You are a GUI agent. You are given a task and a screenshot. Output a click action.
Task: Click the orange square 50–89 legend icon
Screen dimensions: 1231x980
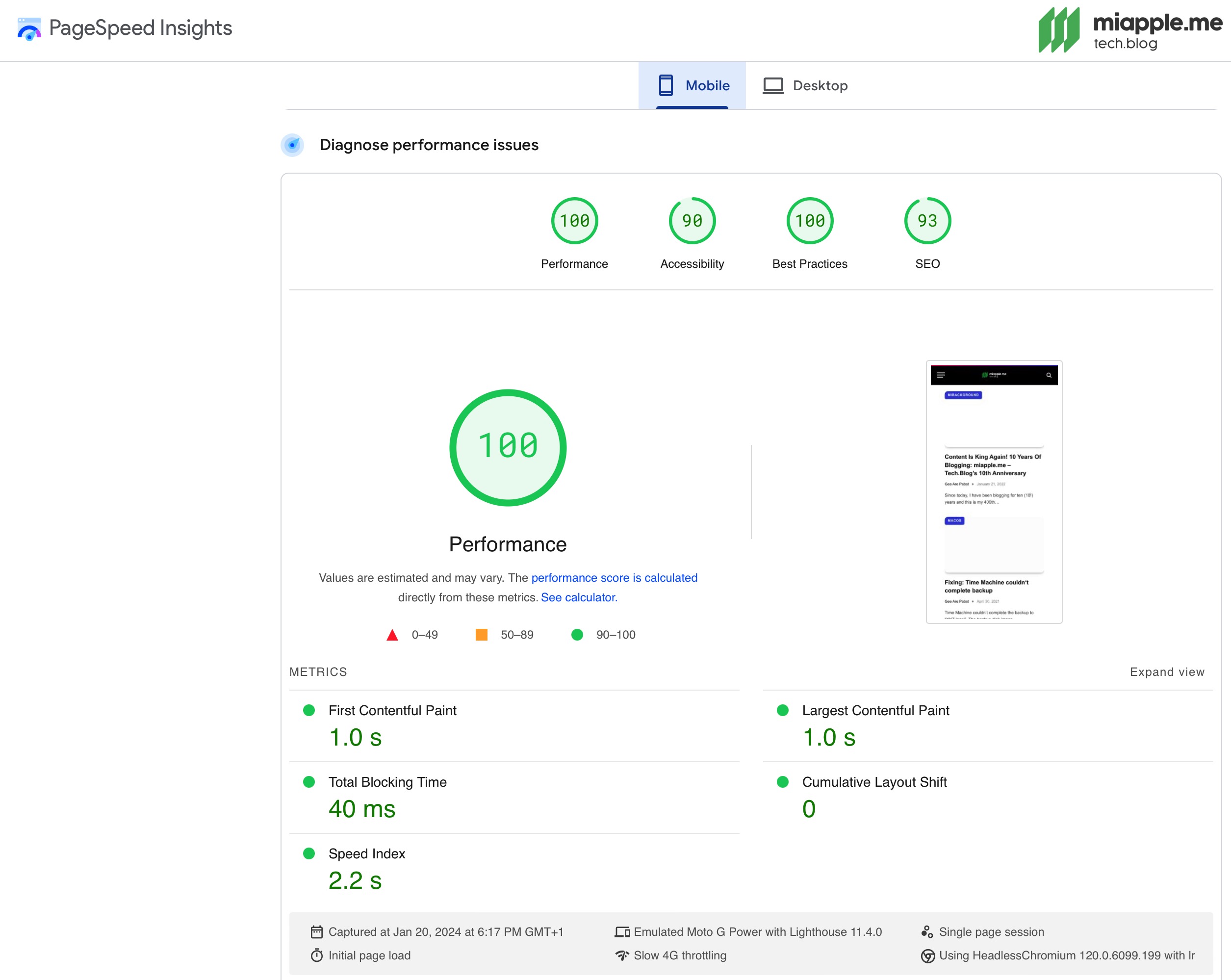481,635
